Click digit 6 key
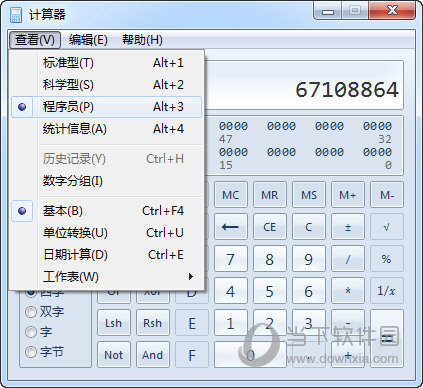Screen dimensions: 423x388 (x=309, y=291)
